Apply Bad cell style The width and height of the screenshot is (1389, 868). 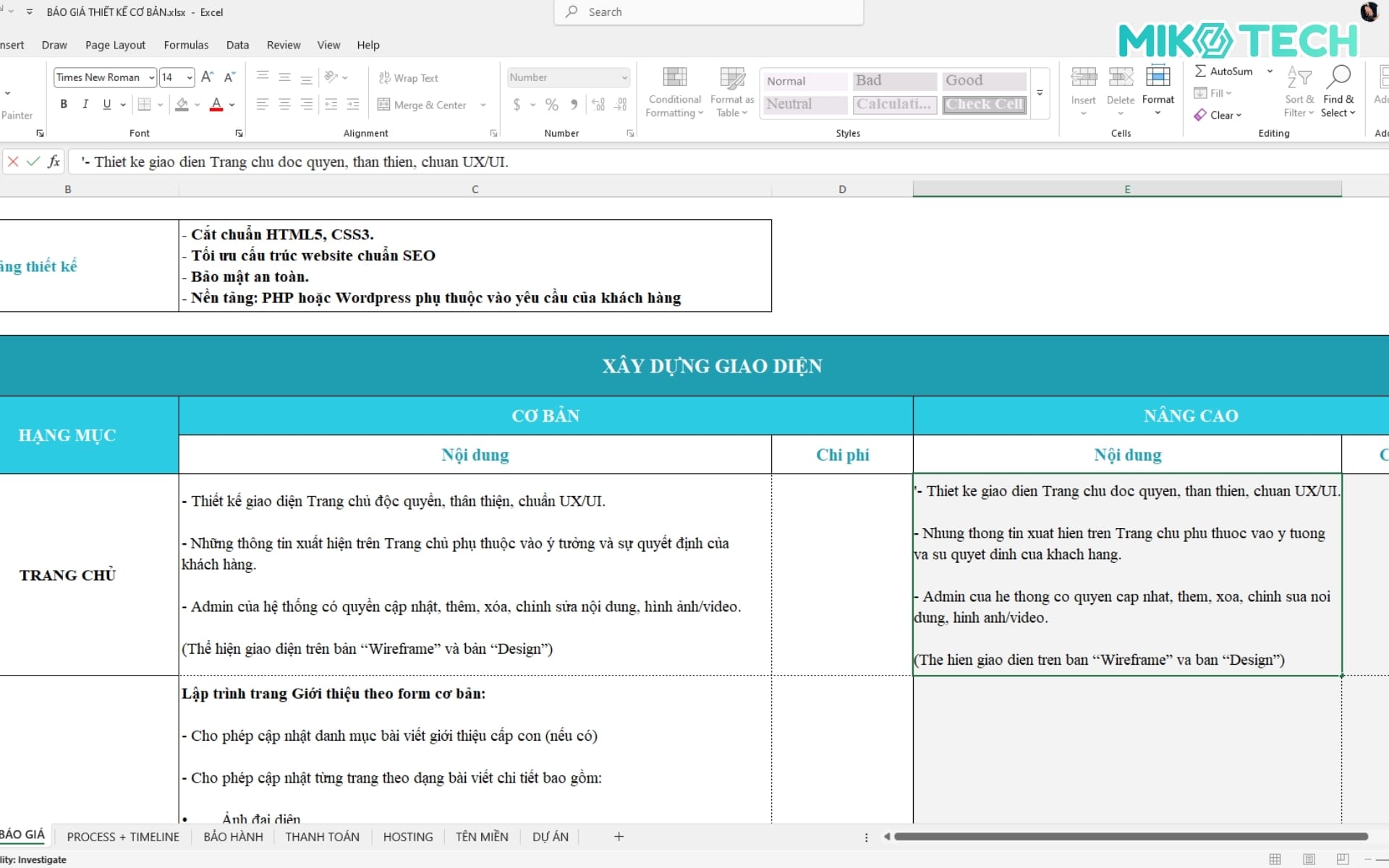895,81
